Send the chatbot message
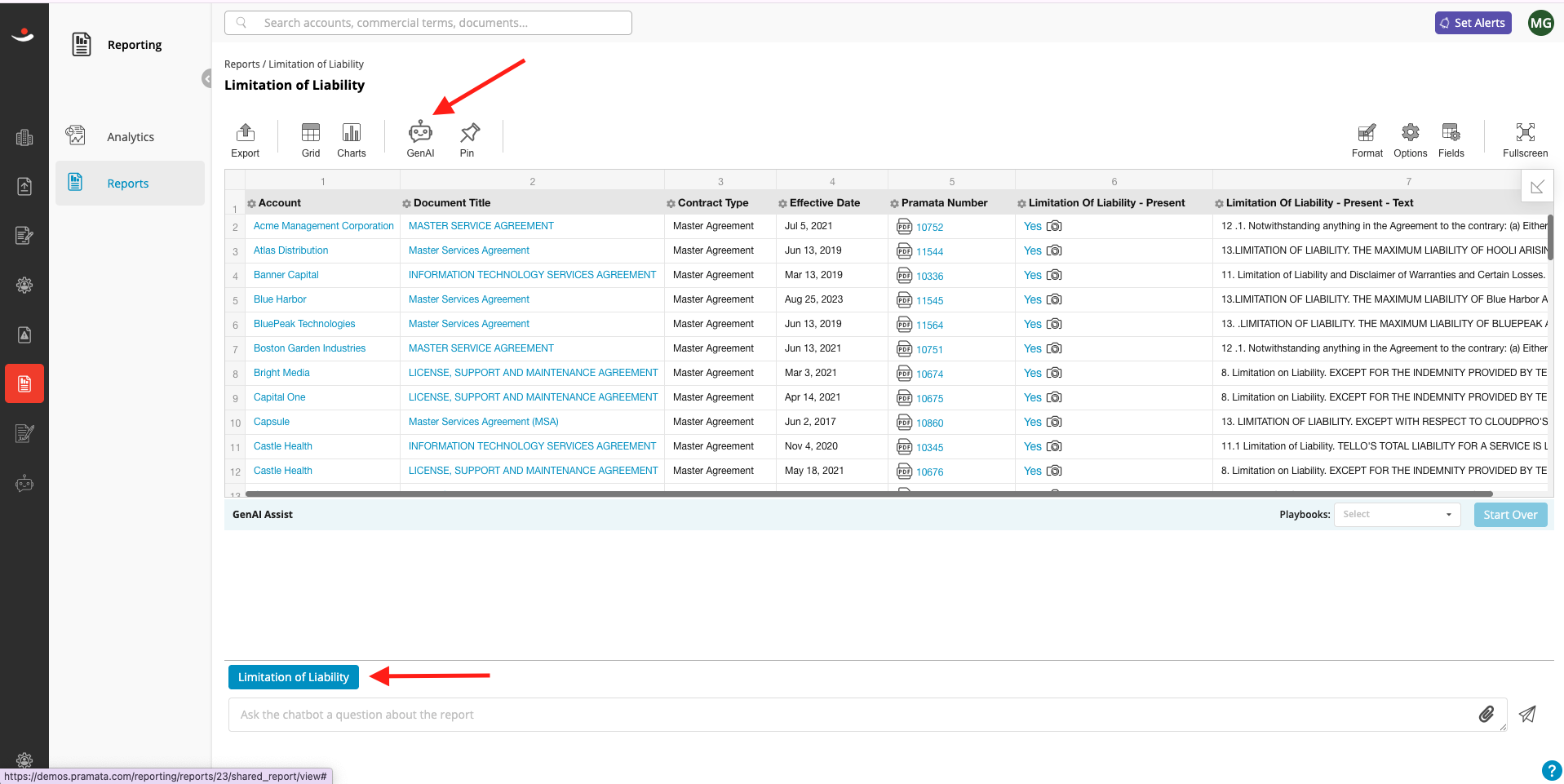The width and height of the screenshot is (1564, 784). pos(1527,714)
